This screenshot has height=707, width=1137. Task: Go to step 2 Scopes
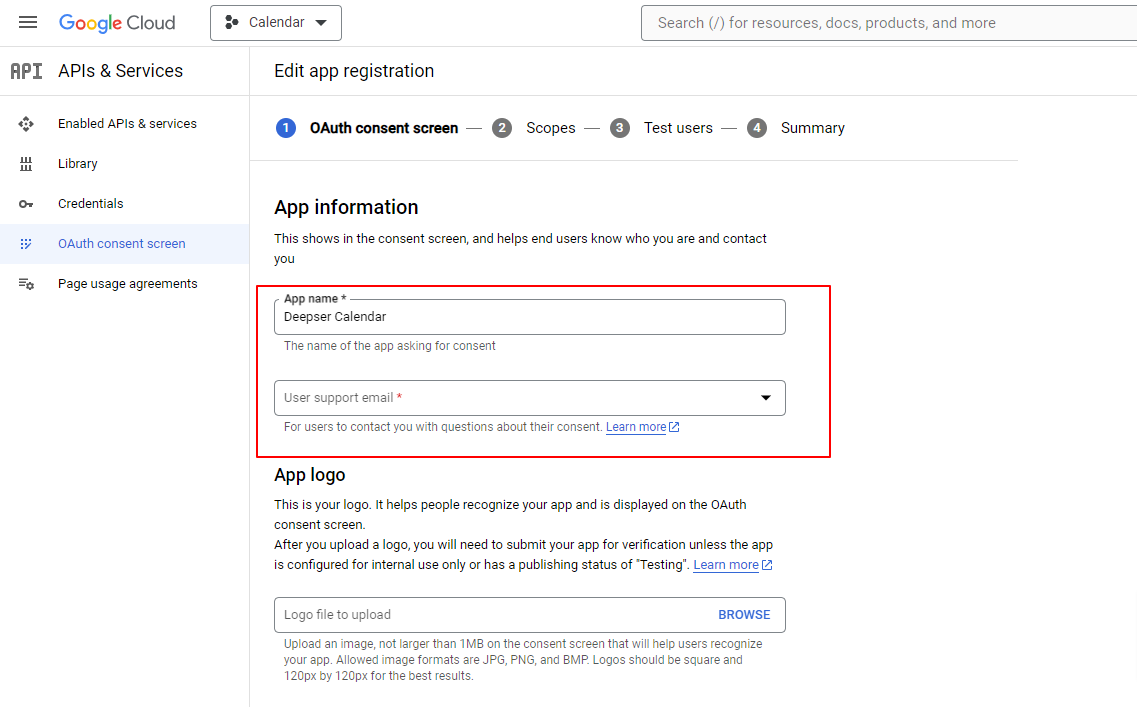point(534,128)
